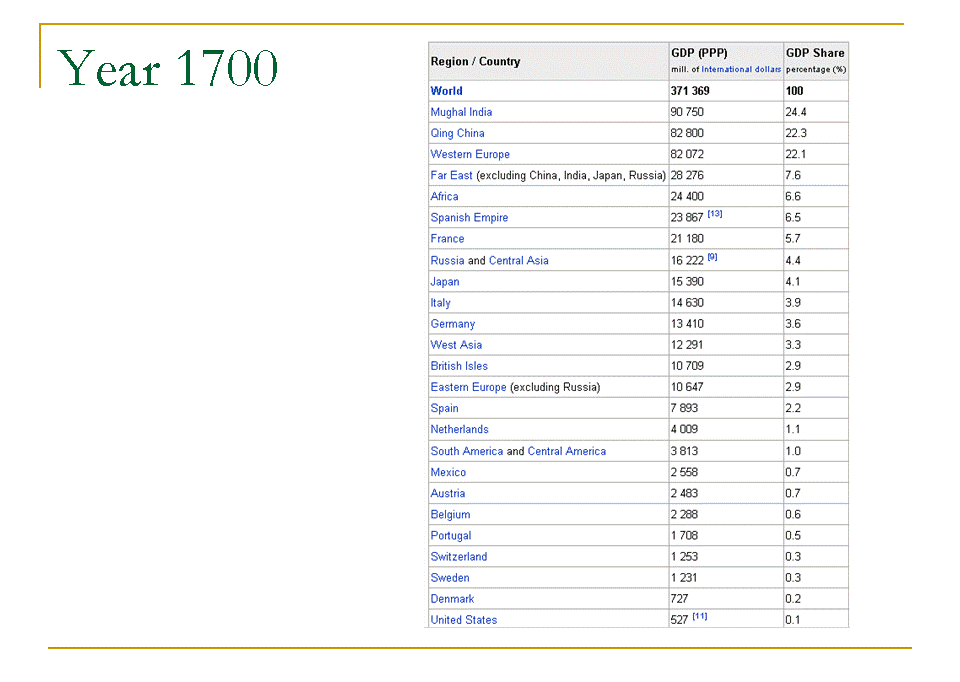The image size is (960, 682).
Task: Open the Mughal India link
Action: (x=461, y=112)
